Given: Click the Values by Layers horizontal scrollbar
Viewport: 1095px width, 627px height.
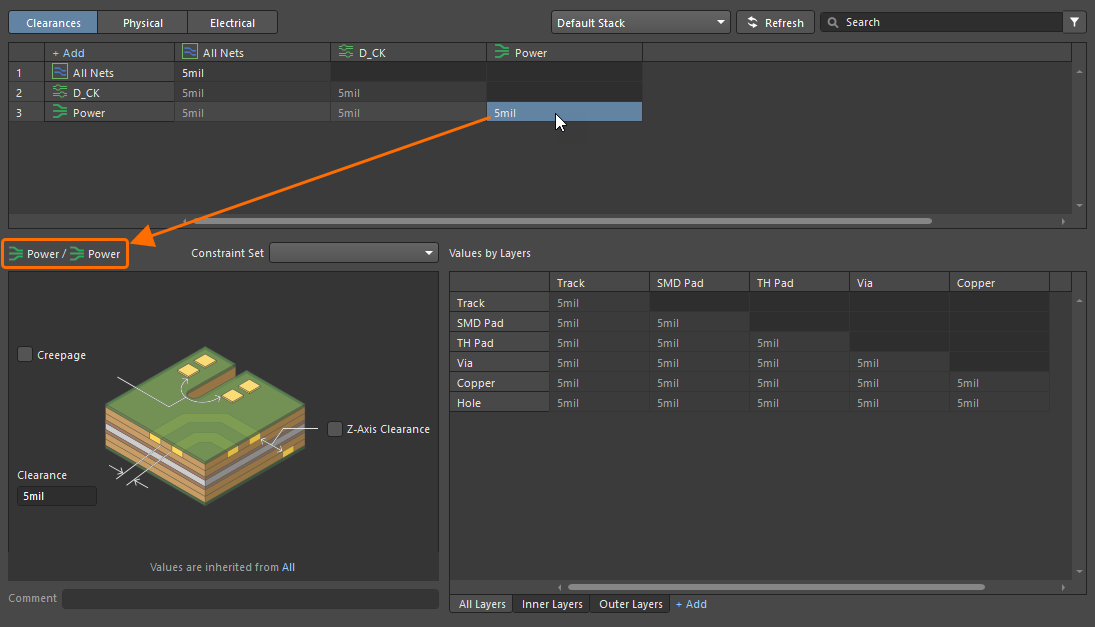Looking at the screenshot, I should click(x=776, y=587).
